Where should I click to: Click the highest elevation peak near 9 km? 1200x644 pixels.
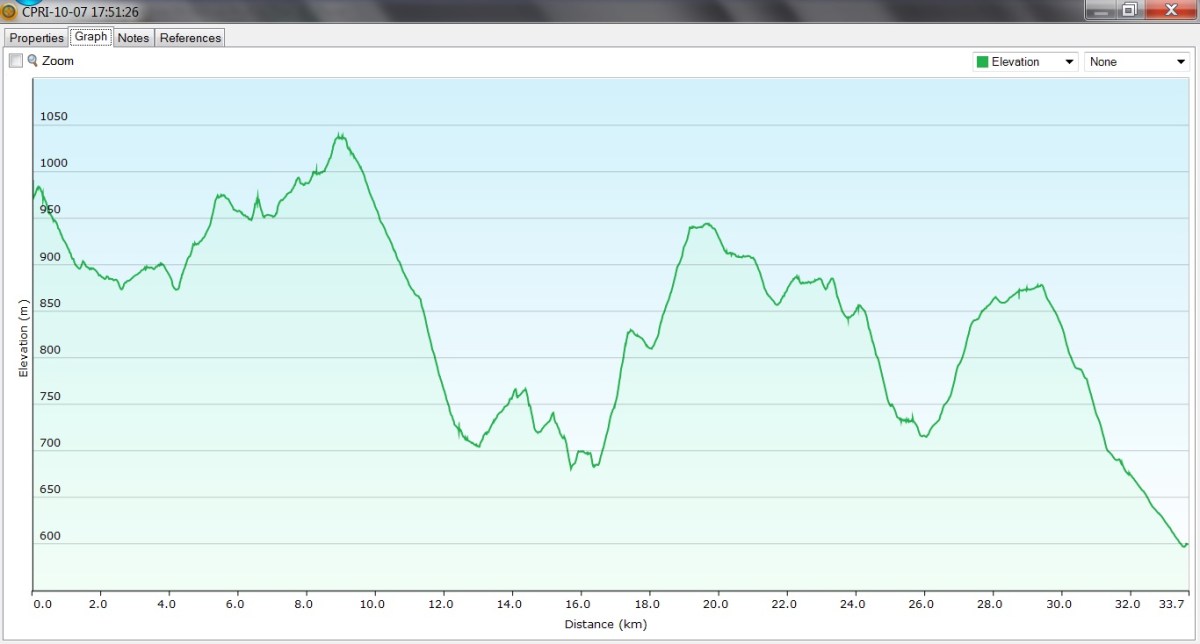(x=341, y=135)
